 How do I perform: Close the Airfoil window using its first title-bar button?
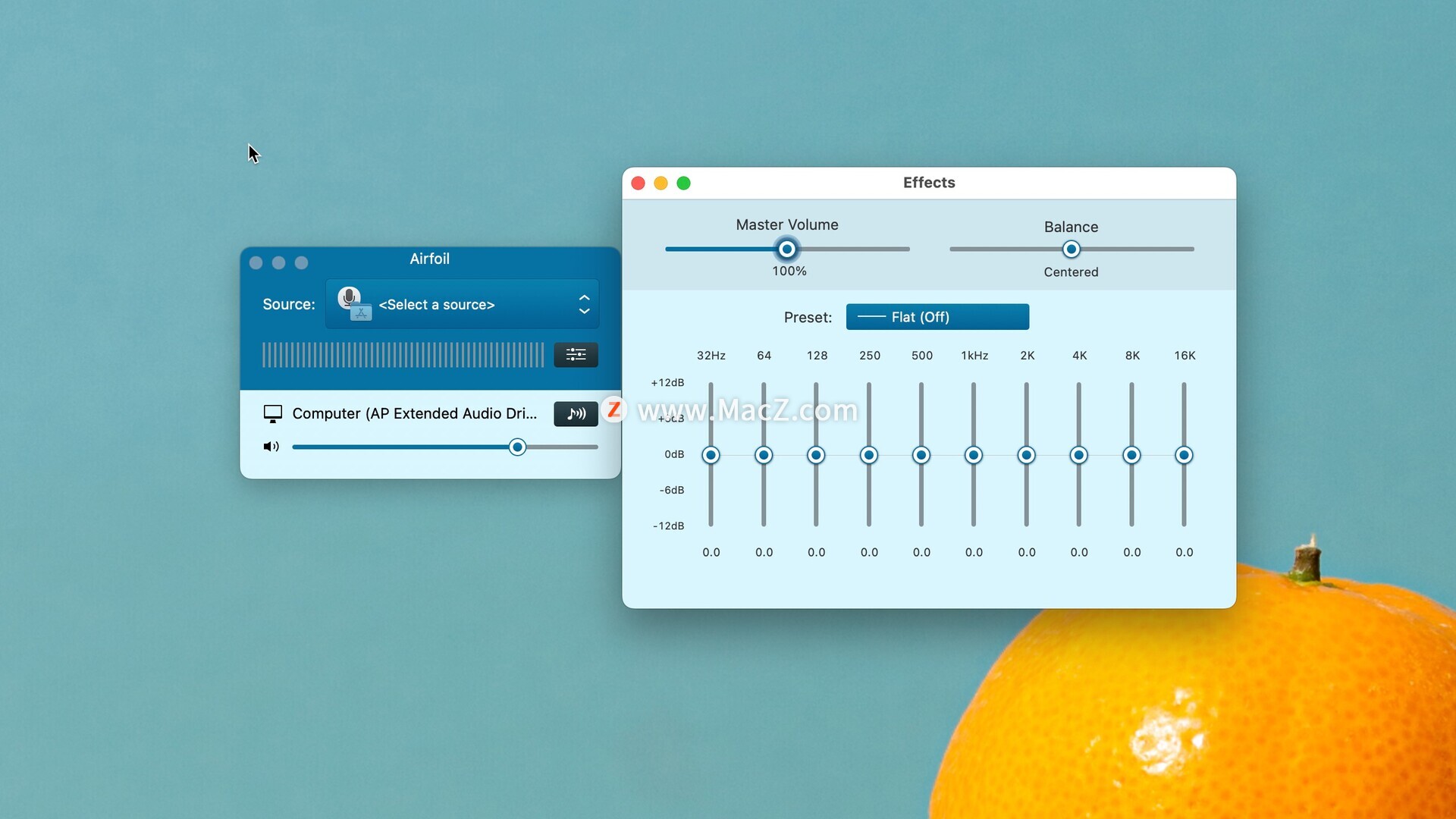tap(256, 262)
